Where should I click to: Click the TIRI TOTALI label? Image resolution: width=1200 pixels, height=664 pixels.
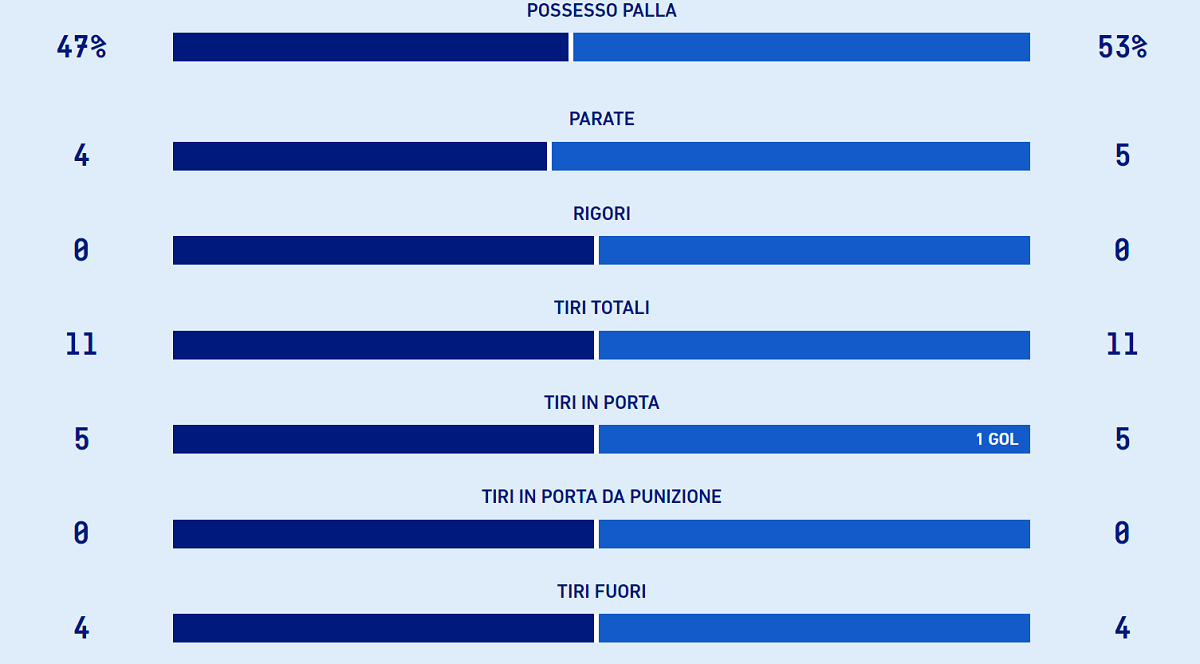pyautogui.click(x=601, y=308)
